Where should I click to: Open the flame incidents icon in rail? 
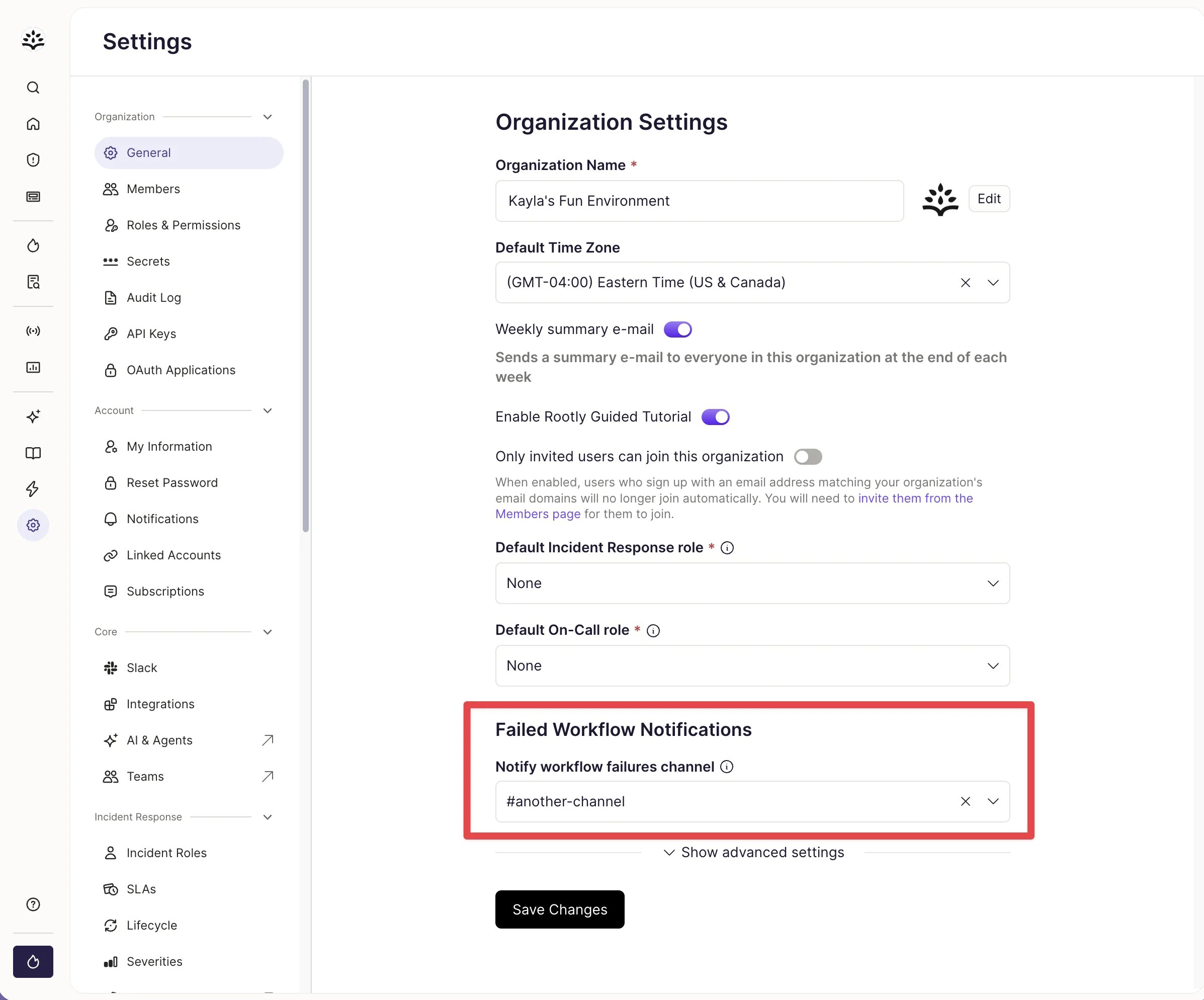tap(33, 245)
